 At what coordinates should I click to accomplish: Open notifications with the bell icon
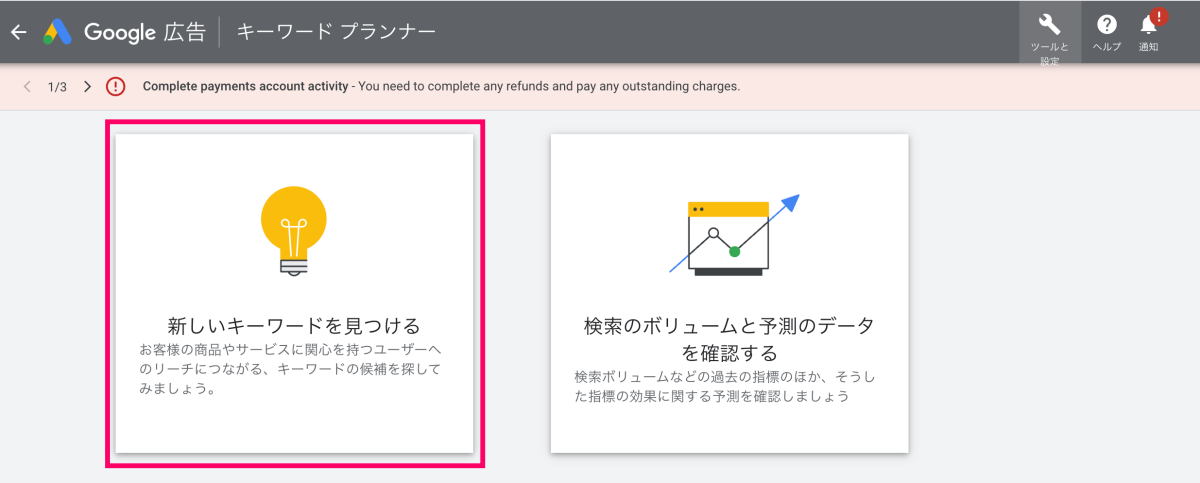[x=1148, y=25]
